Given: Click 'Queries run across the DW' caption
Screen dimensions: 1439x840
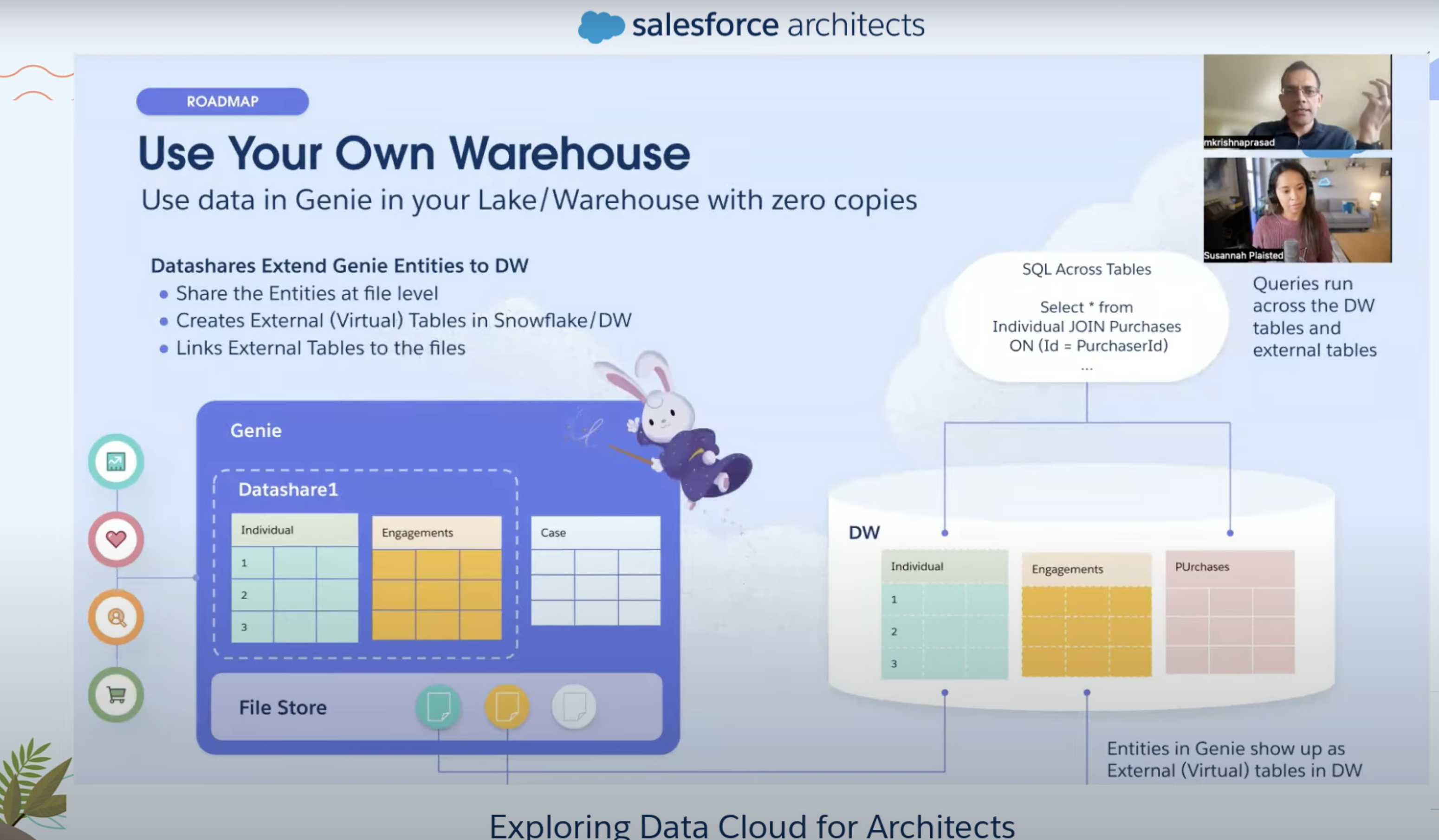Looking at the screenshot, I should (1315, 317).
